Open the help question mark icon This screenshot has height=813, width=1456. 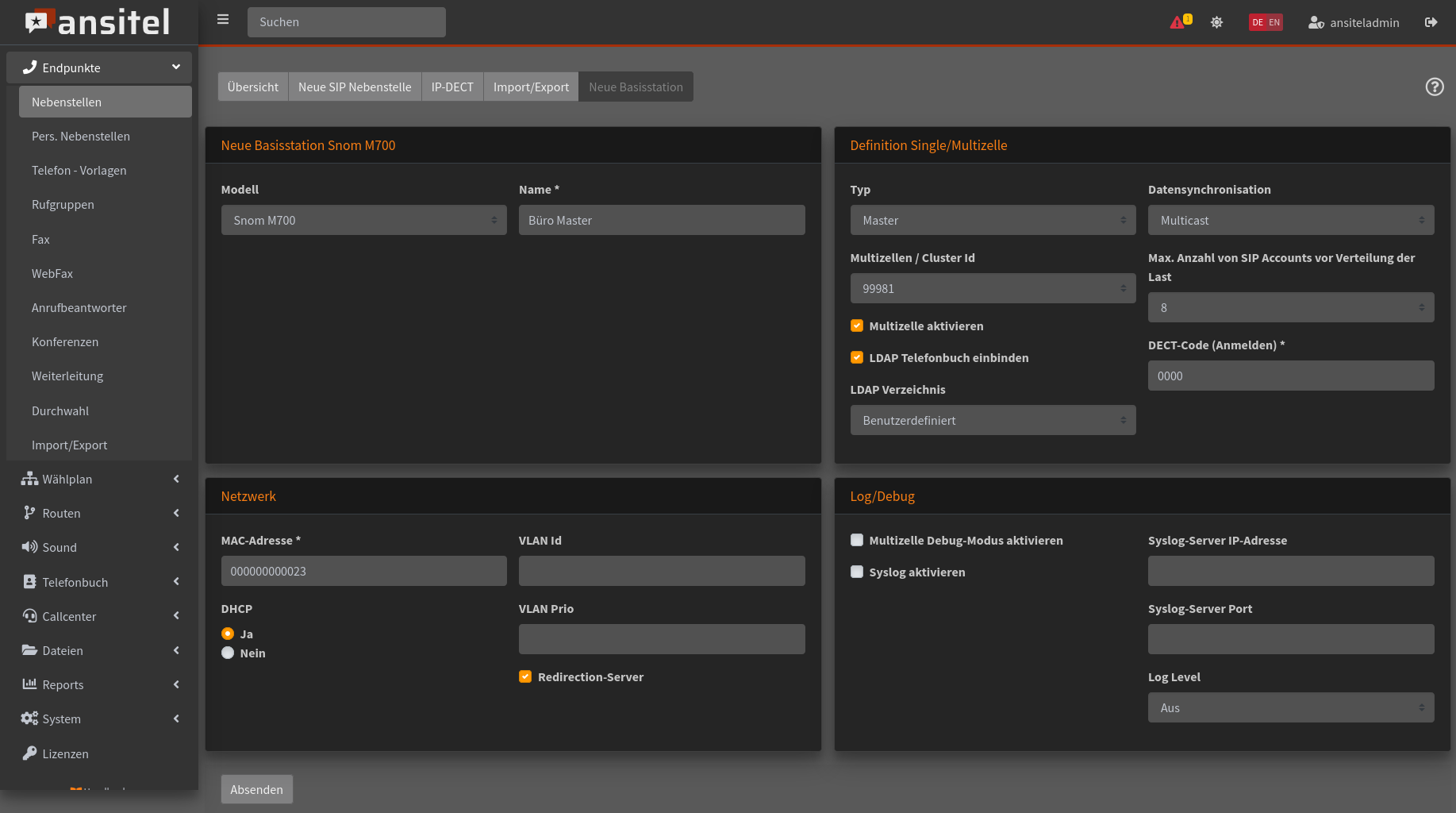[x=1434, y=87]
